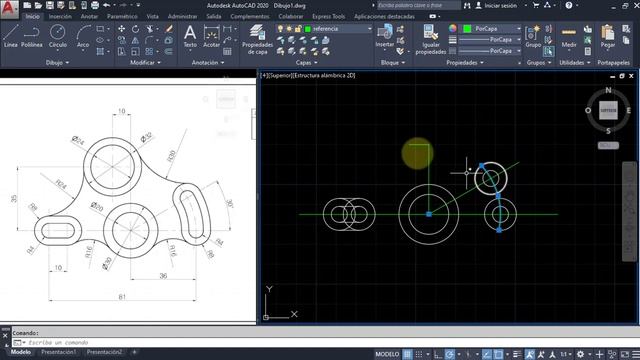640x360 pixels.
Task: Click the Estructura alámbrica 2D visual style label
Action: (x=324, y=76)
